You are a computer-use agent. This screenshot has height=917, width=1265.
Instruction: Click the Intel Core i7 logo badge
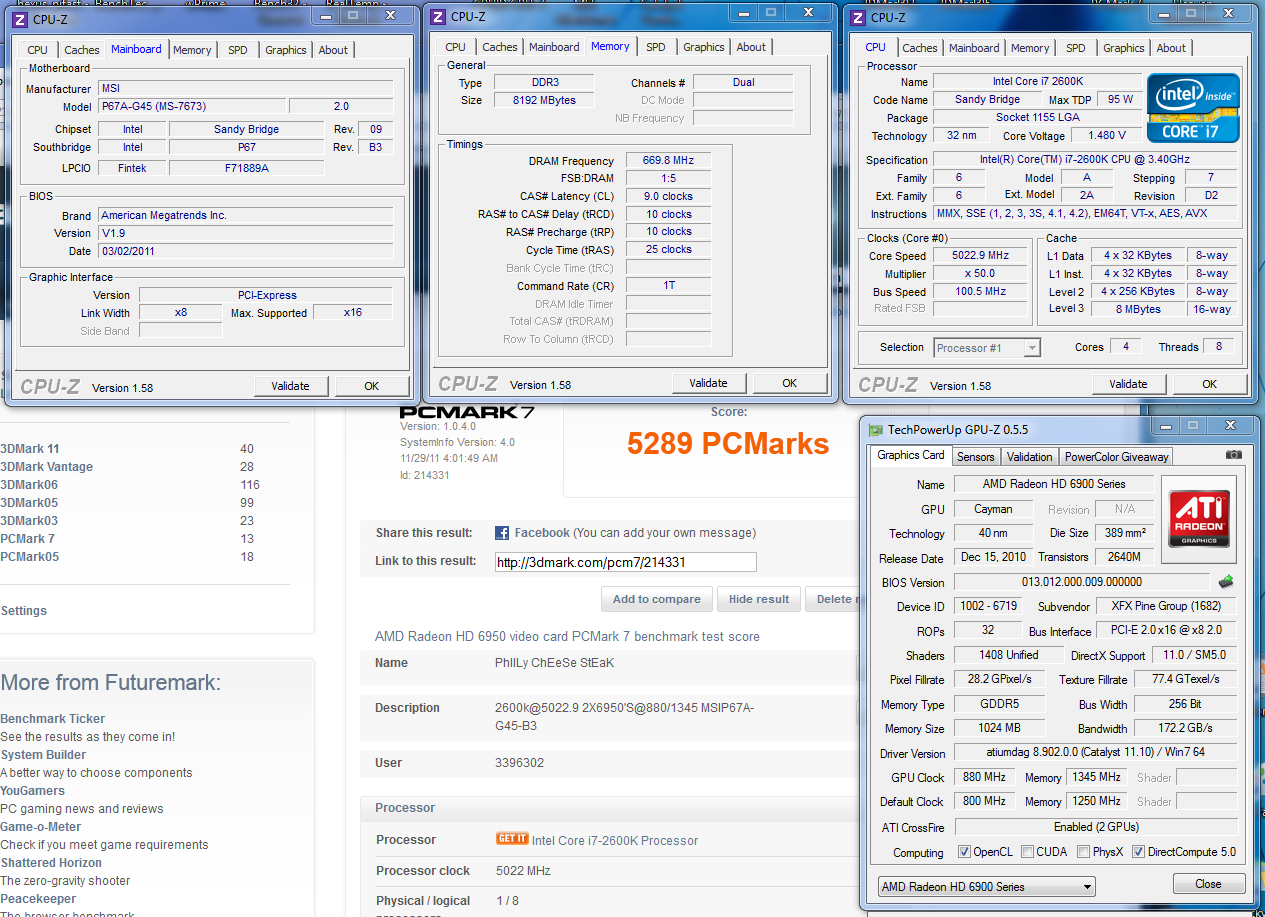click(1193, 109)
